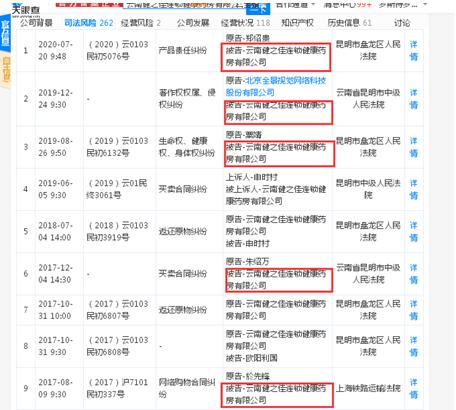456x410 pixels.
Task: Select the 知识产权 tab
Action: coord(297,23)
